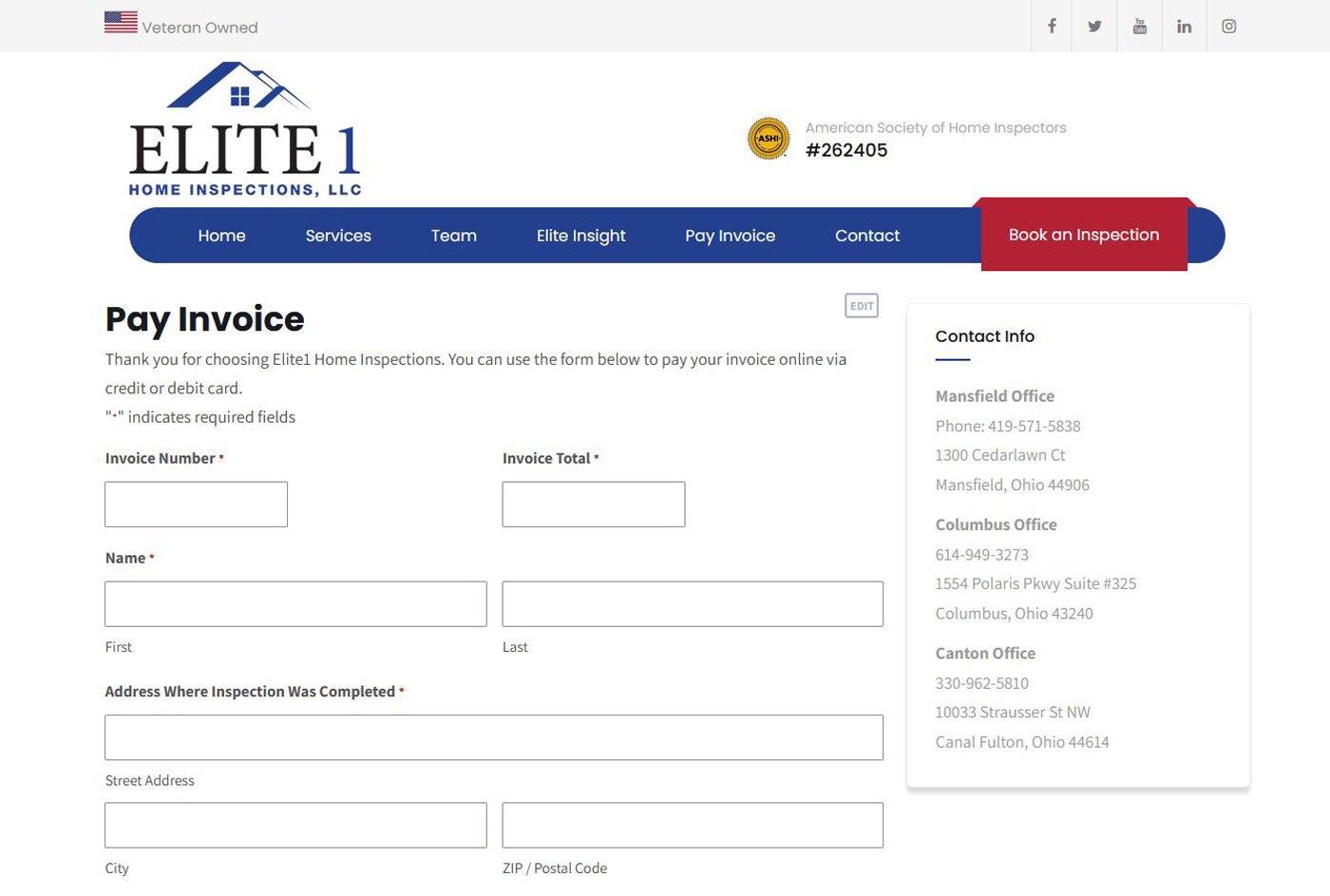Click the Columbus Office heading

tap(996, 524)
